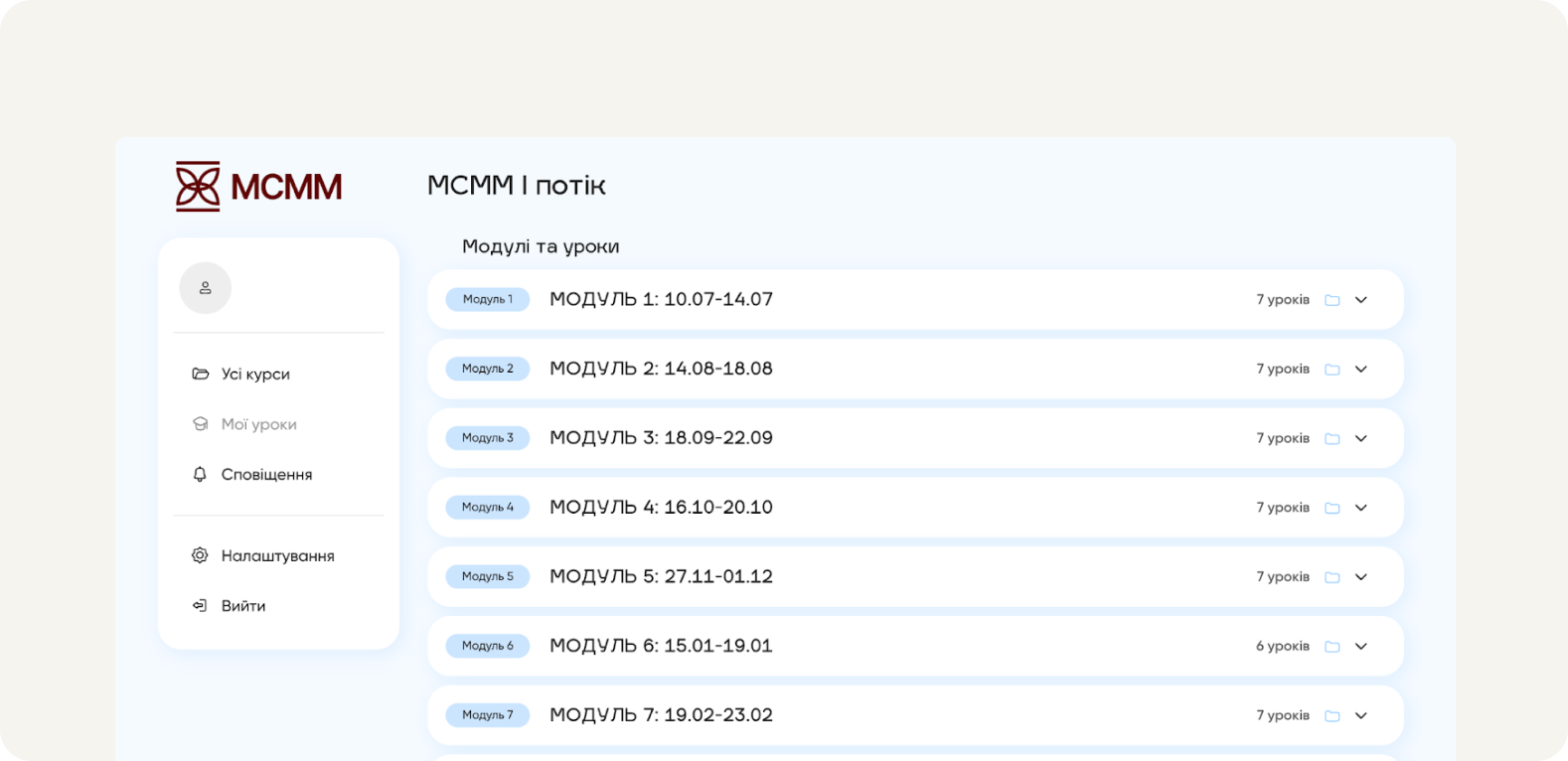
Task: Expand МОДУЛЬ 7 with its chevron
Action: 1361,714
